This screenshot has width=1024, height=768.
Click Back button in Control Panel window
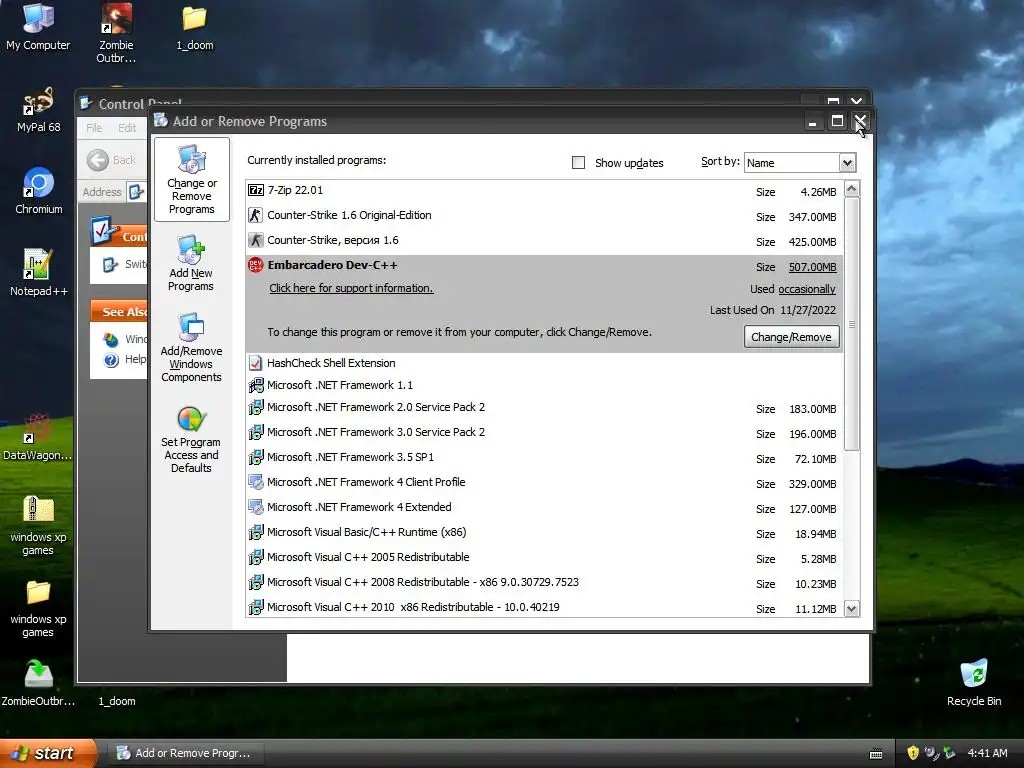(x=112, y=160)
